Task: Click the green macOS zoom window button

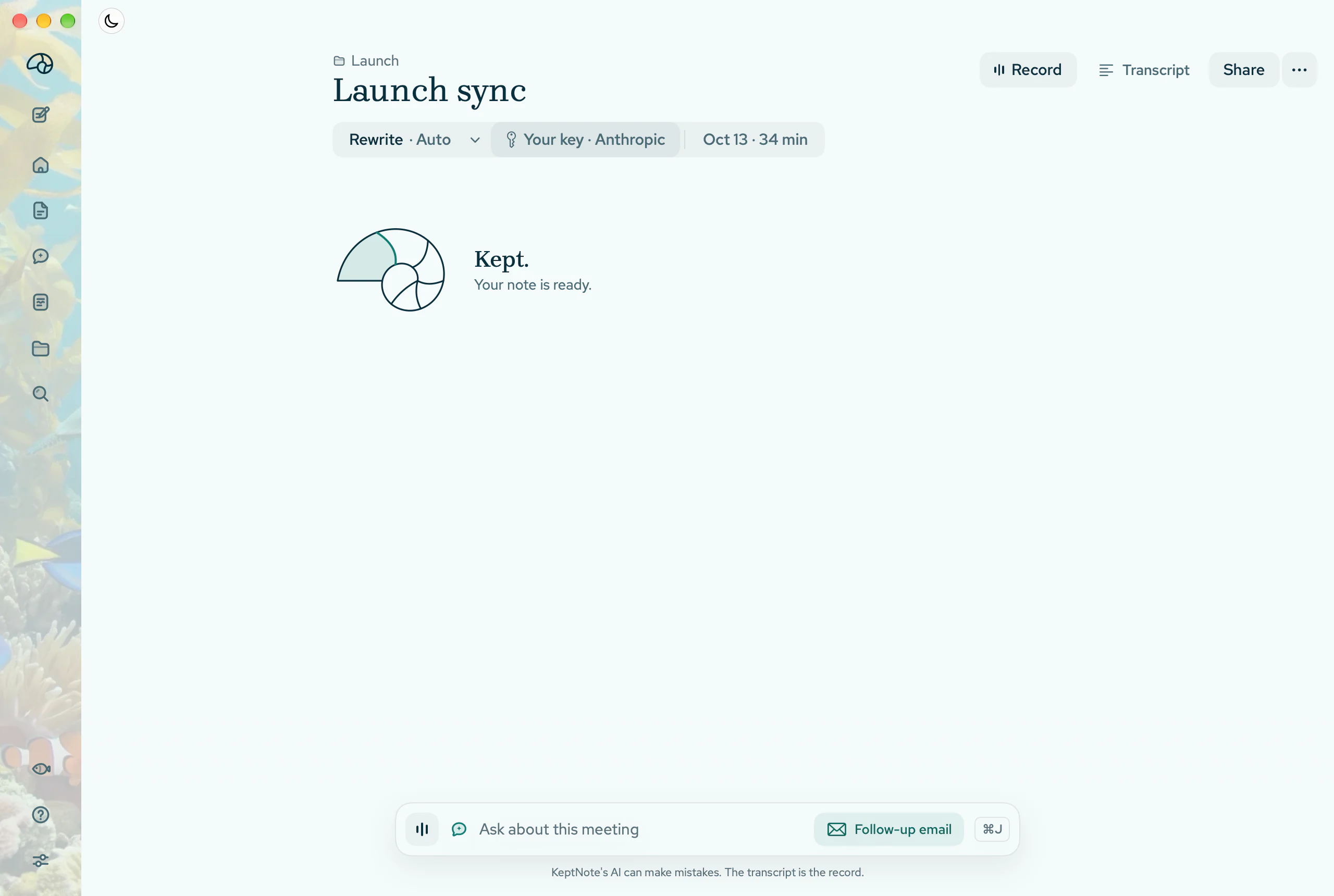Action: [68, 21]
